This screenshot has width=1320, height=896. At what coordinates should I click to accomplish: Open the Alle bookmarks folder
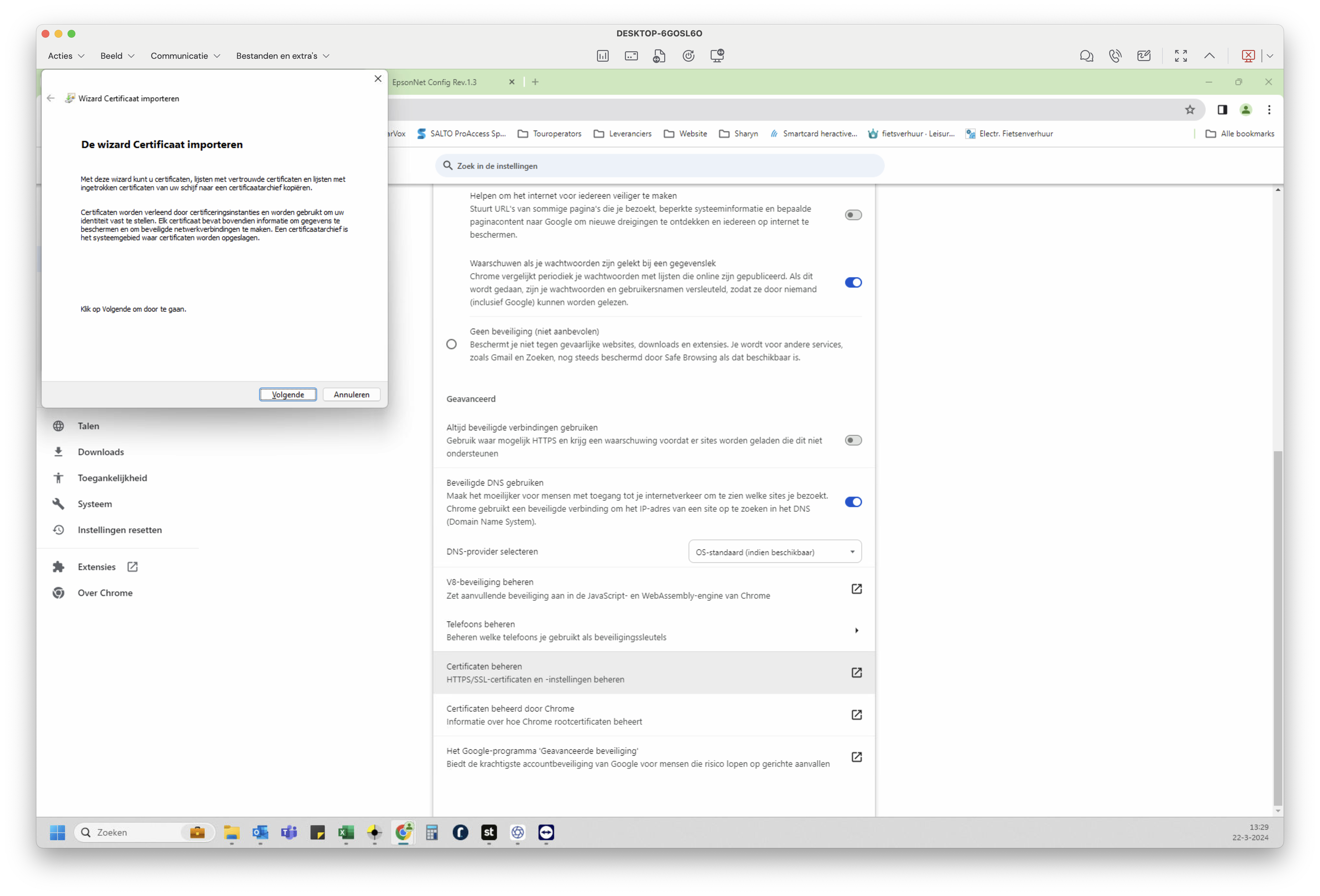pyautogui.click(x=1239, y=133)
